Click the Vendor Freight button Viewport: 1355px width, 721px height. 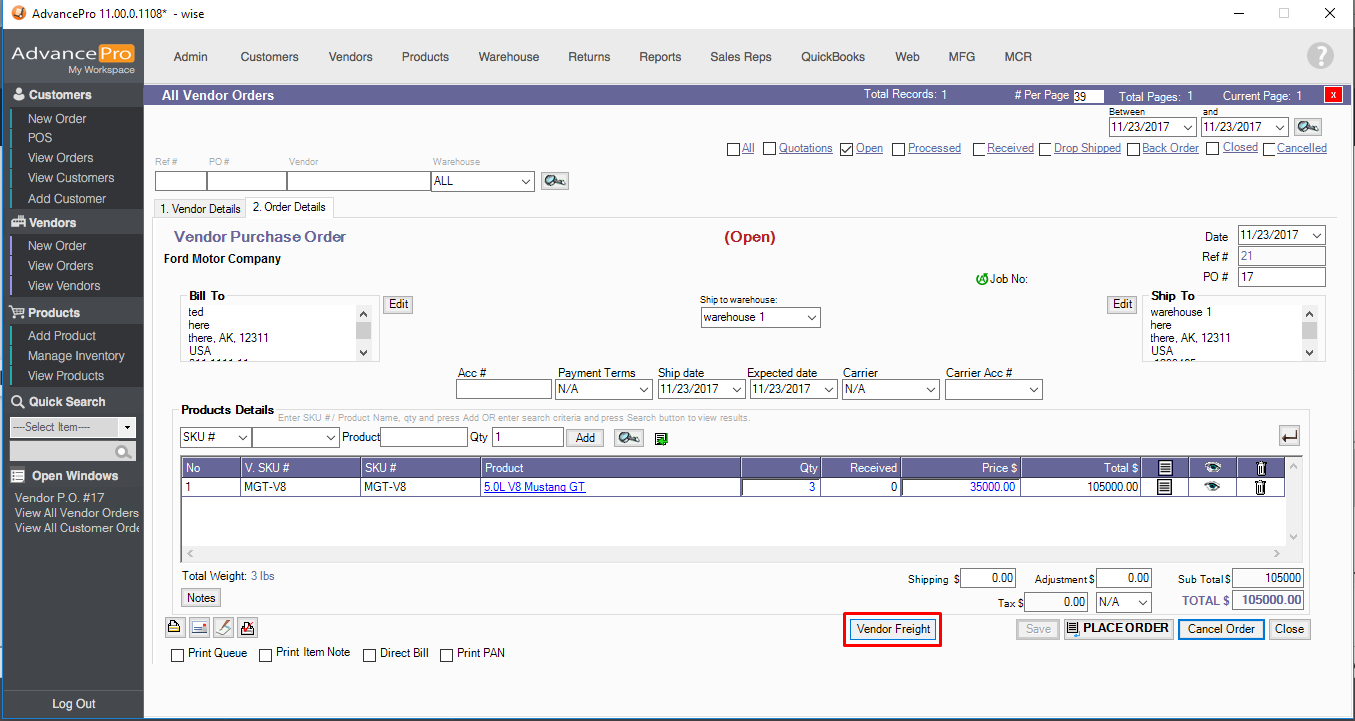point(892,629)
